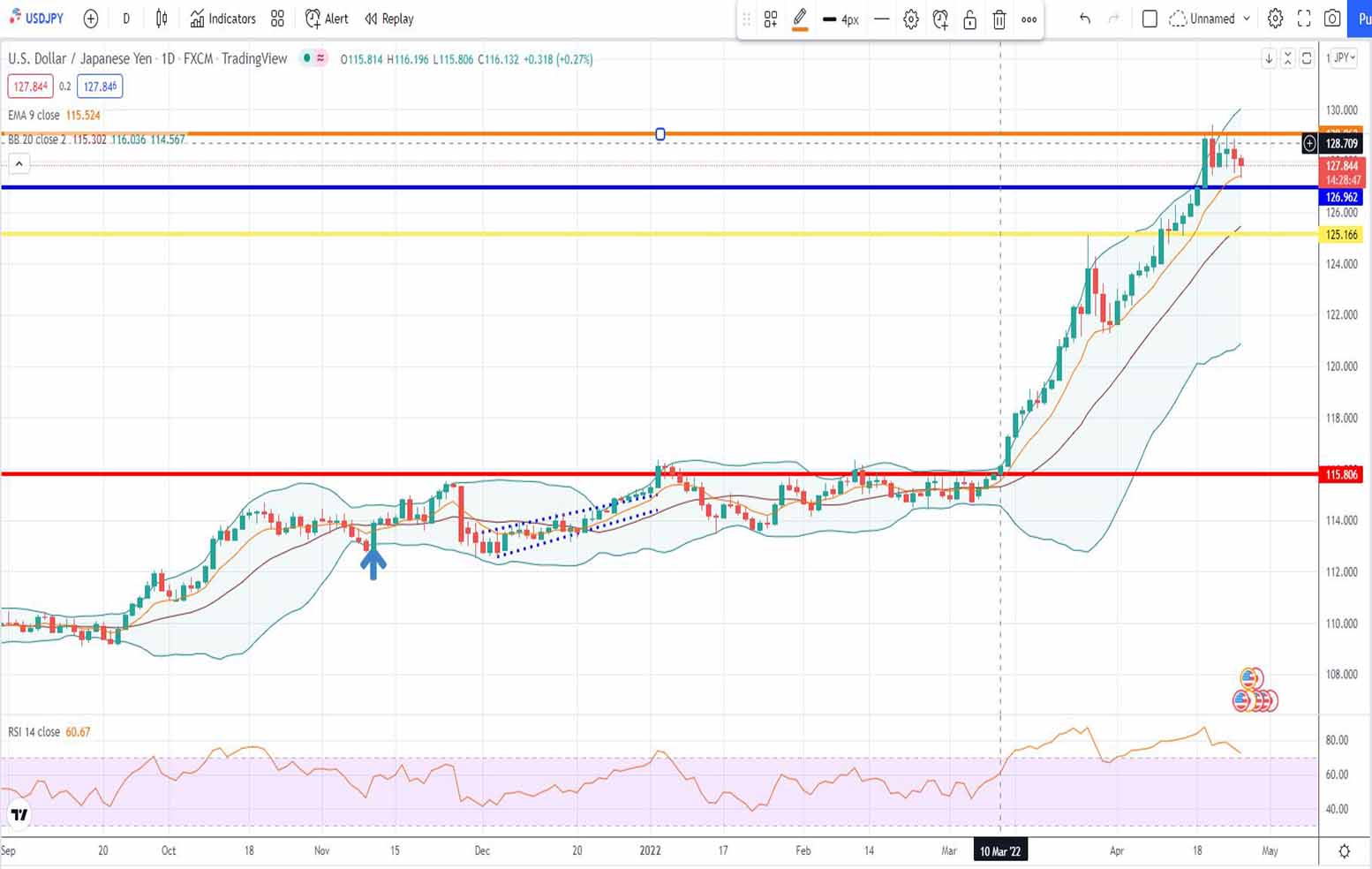Click the Alert button
1372x869 pixels.
[x=327, y=19]
